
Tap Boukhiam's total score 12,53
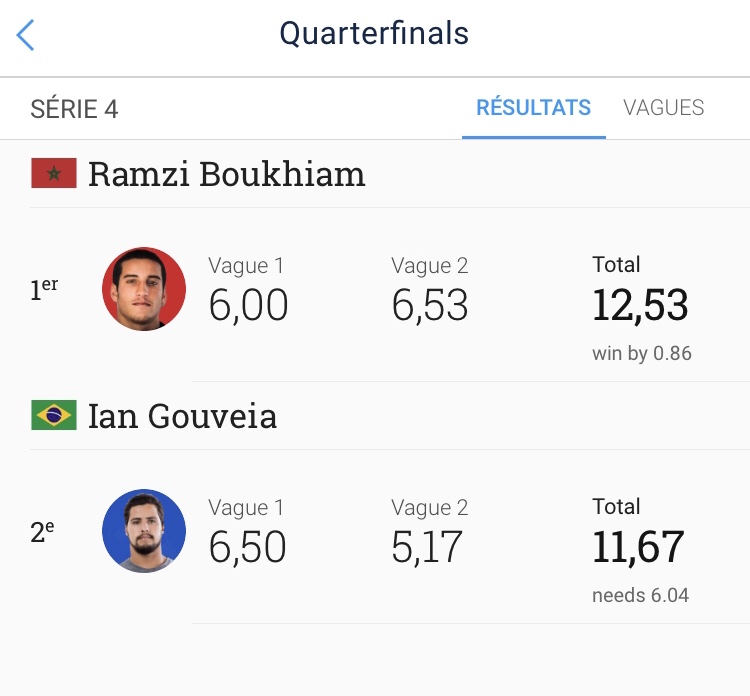point(640,305)
